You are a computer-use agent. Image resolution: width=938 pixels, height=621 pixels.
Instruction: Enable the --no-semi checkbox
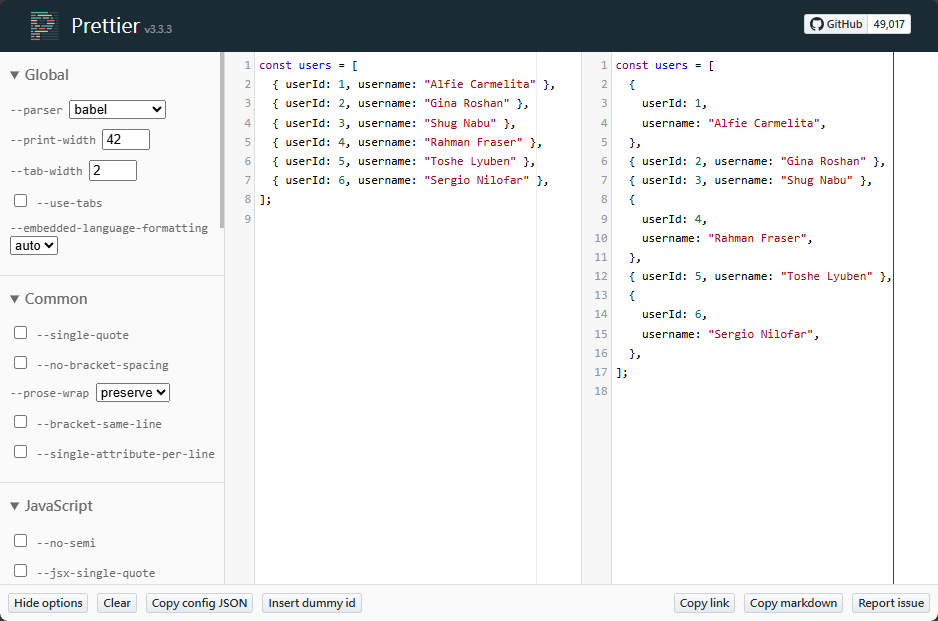coord(20,541)
